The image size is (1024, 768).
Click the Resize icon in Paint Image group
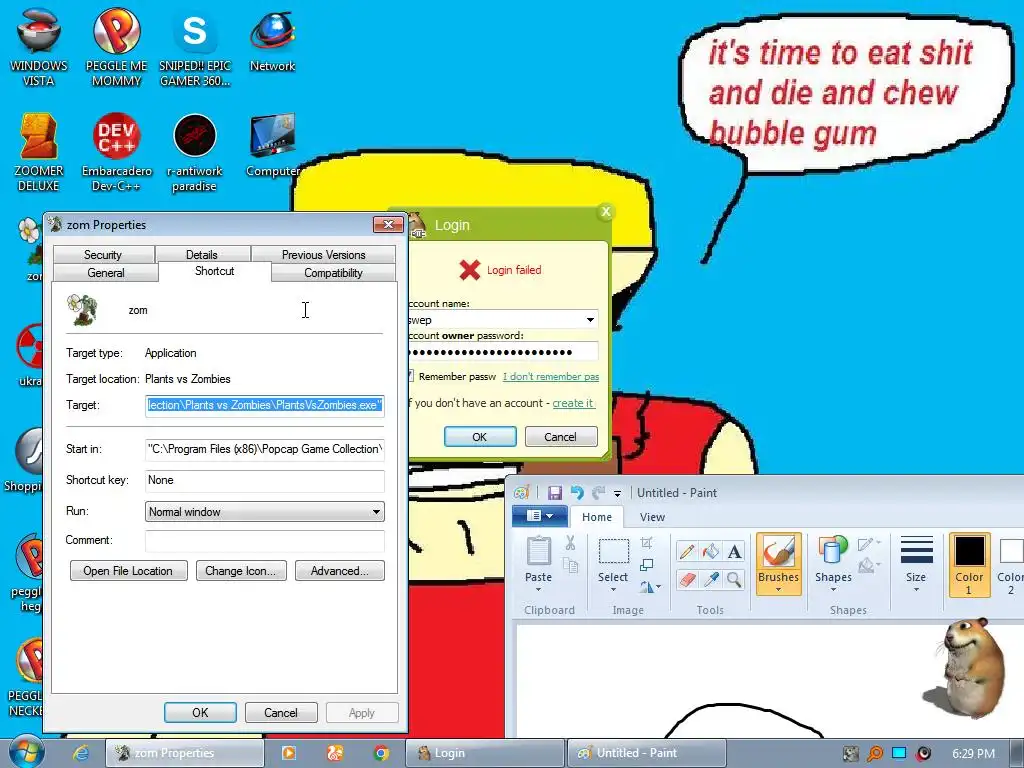tap(647, 565)
